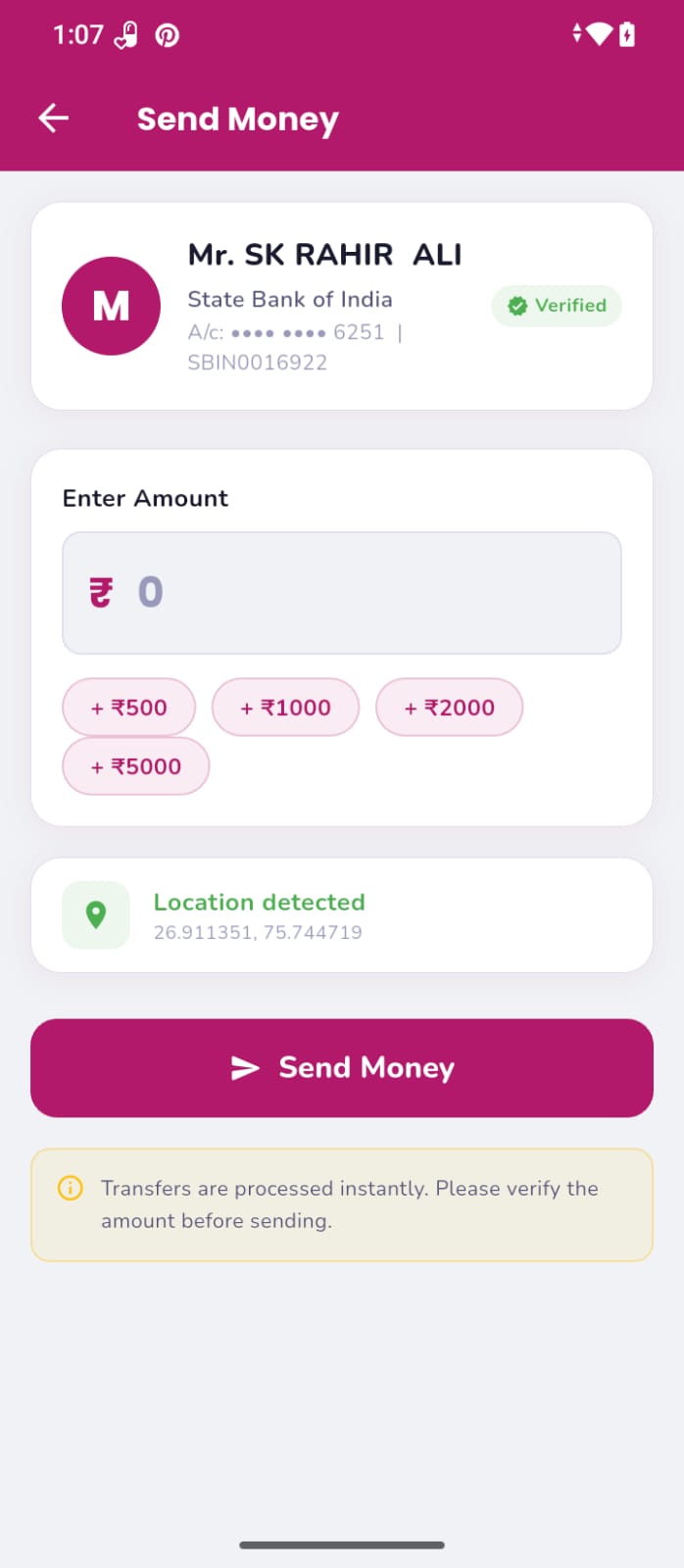Tap the yellow info circle icon
This screenshot has height=1568, width=684.
(x=71, y=1189)
